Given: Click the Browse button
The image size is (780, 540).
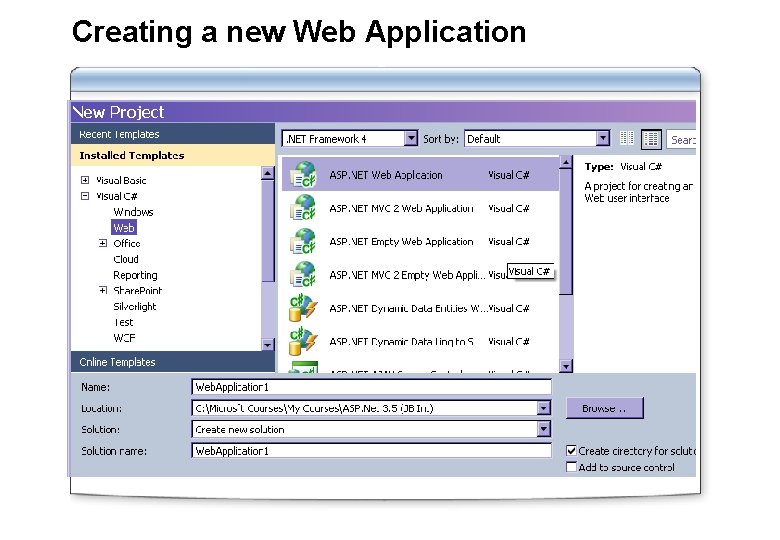Looking at the screenshot, I should point(604,408).
